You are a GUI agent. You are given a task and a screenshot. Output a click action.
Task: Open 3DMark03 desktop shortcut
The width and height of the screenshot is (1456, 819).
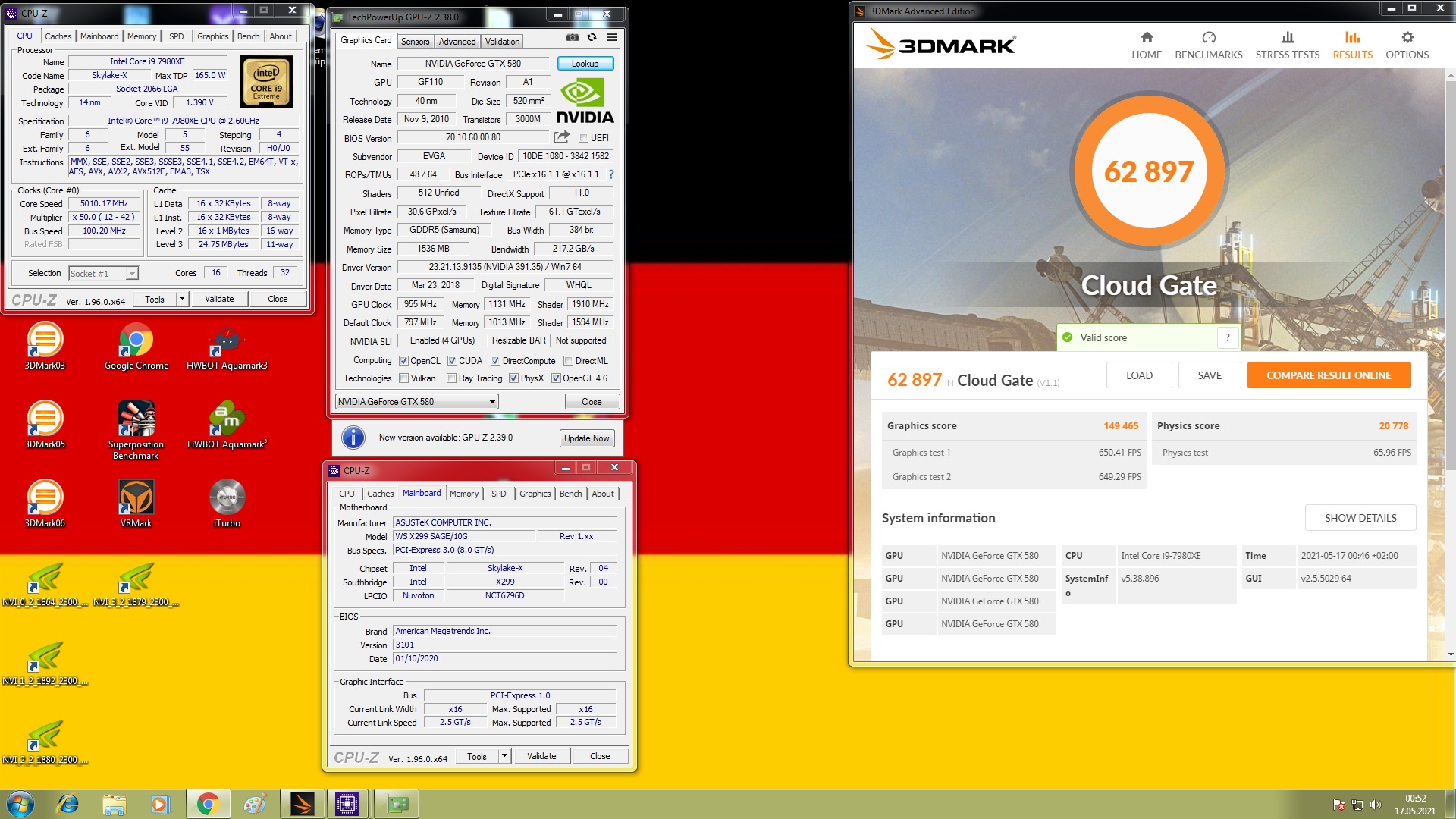click(45, 347)
